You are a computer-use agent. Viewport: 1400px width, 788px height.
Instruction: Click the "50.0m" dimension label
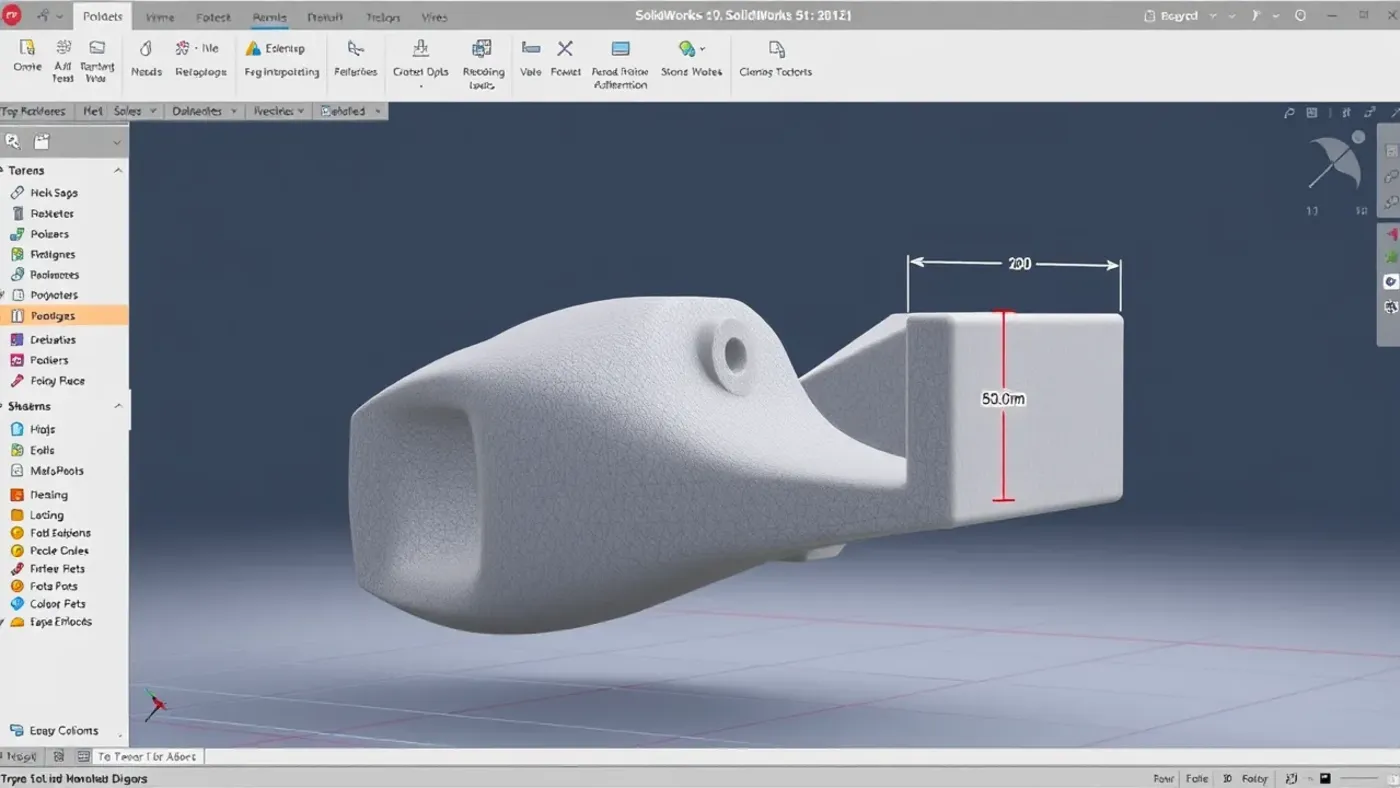pyautogui.click(x=1003, y=399)
